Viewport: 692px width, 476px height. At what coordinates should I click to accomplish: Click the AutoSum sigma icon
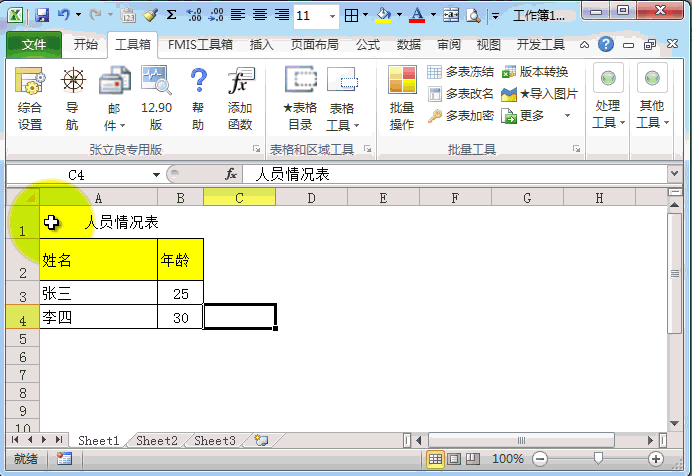pos(171,16)
